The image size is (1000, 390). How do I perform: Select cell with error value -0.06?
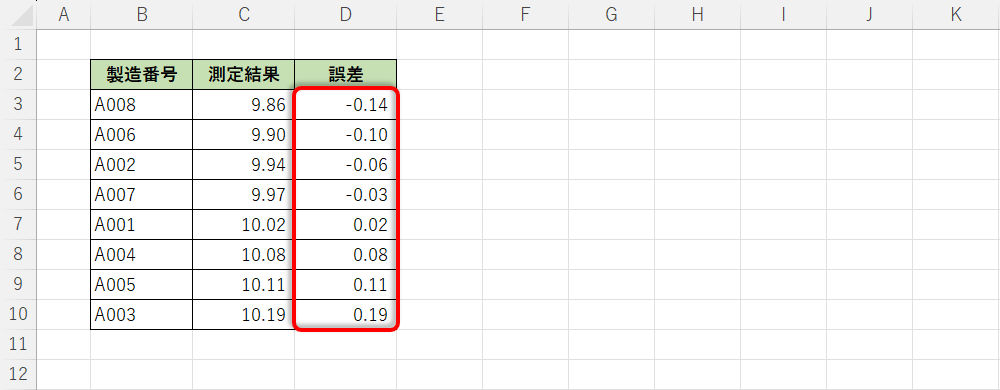click(346, 164)
